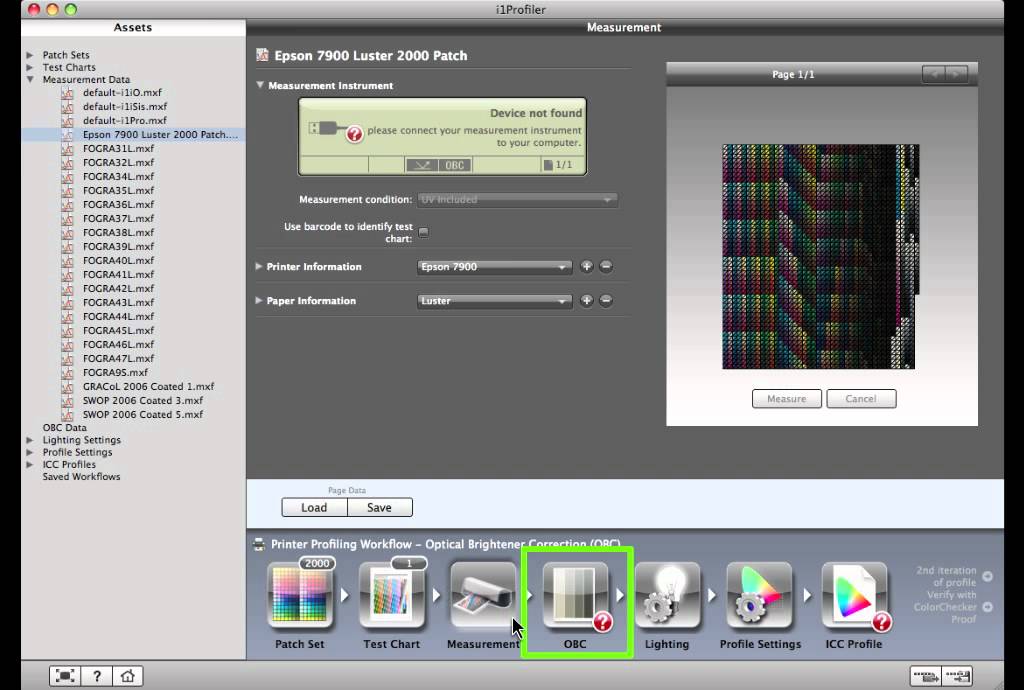Go to the Home screen icon
1024x690 pixels.
[x=128, y=676]
